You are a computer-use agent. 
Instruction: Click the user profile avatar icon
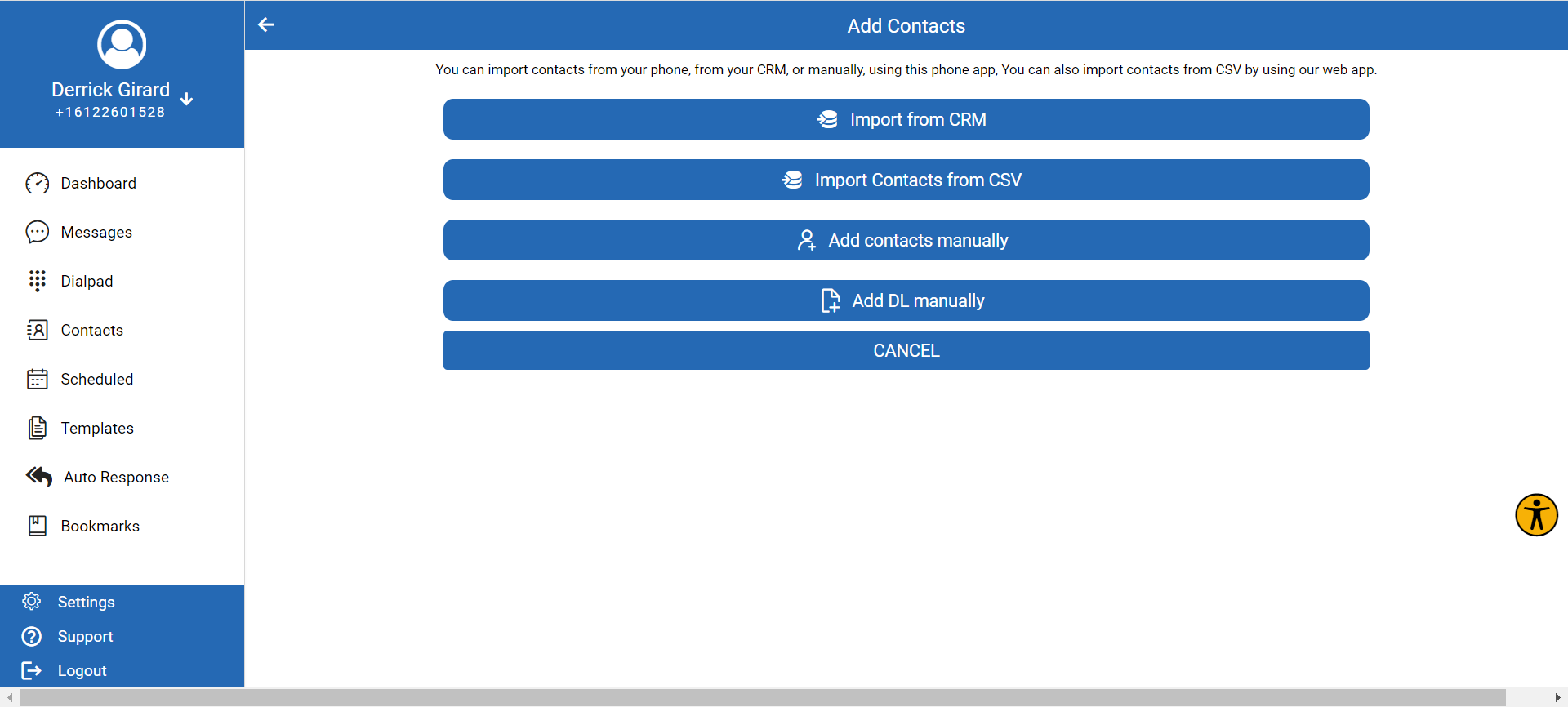click(122, 45)
